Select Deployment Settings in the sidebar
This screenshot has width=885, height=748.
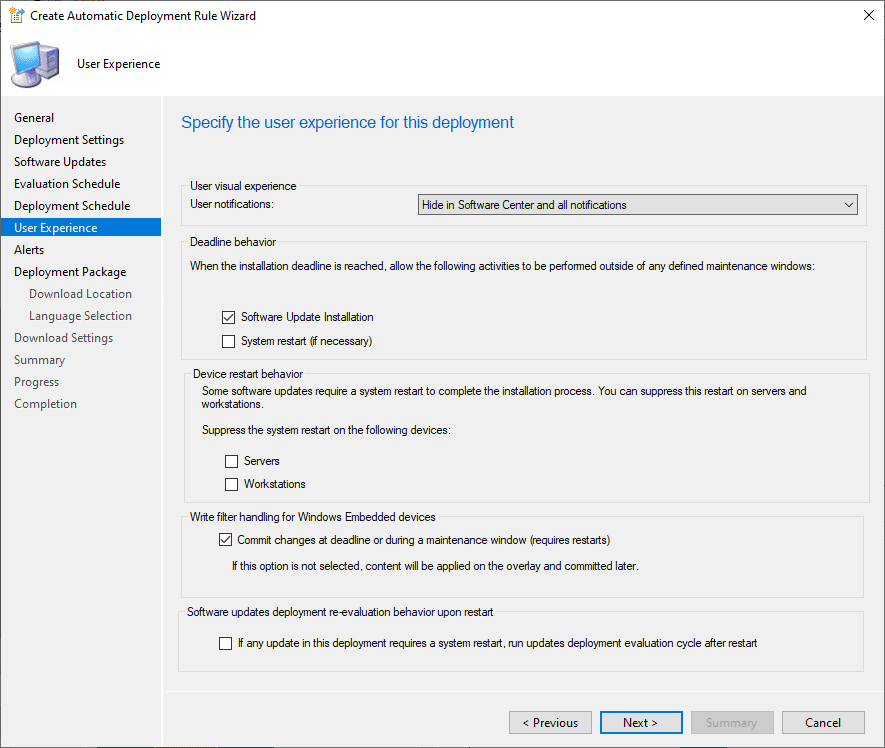(69, 140)
